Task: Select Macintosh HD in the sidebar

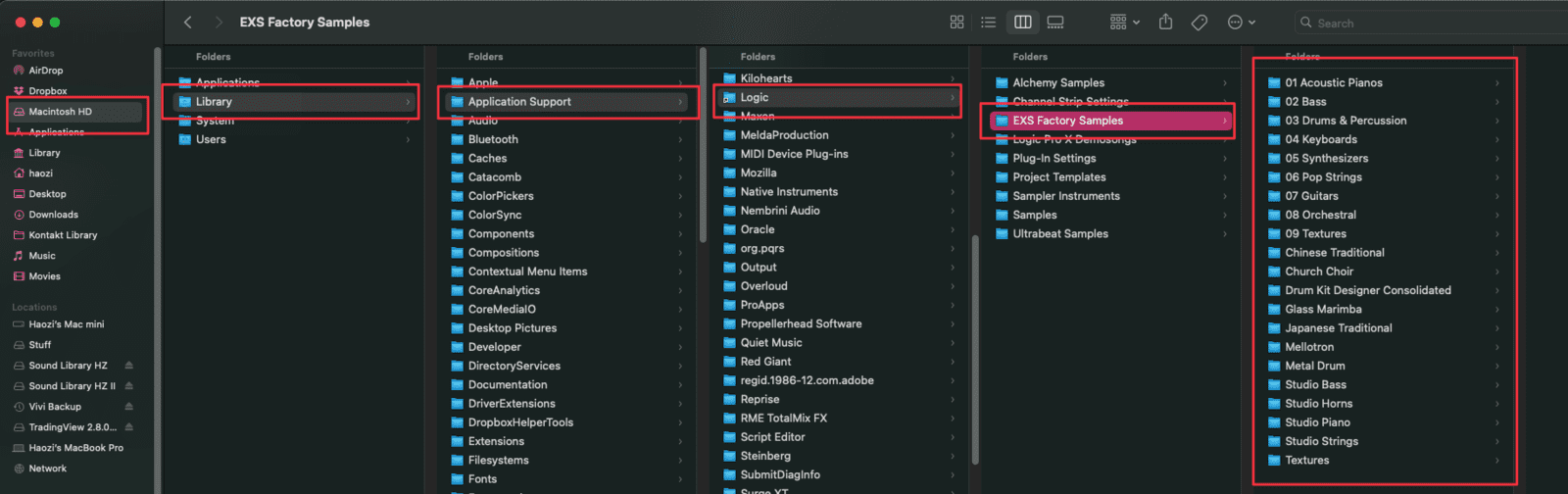Action: (x=60, y=112)
